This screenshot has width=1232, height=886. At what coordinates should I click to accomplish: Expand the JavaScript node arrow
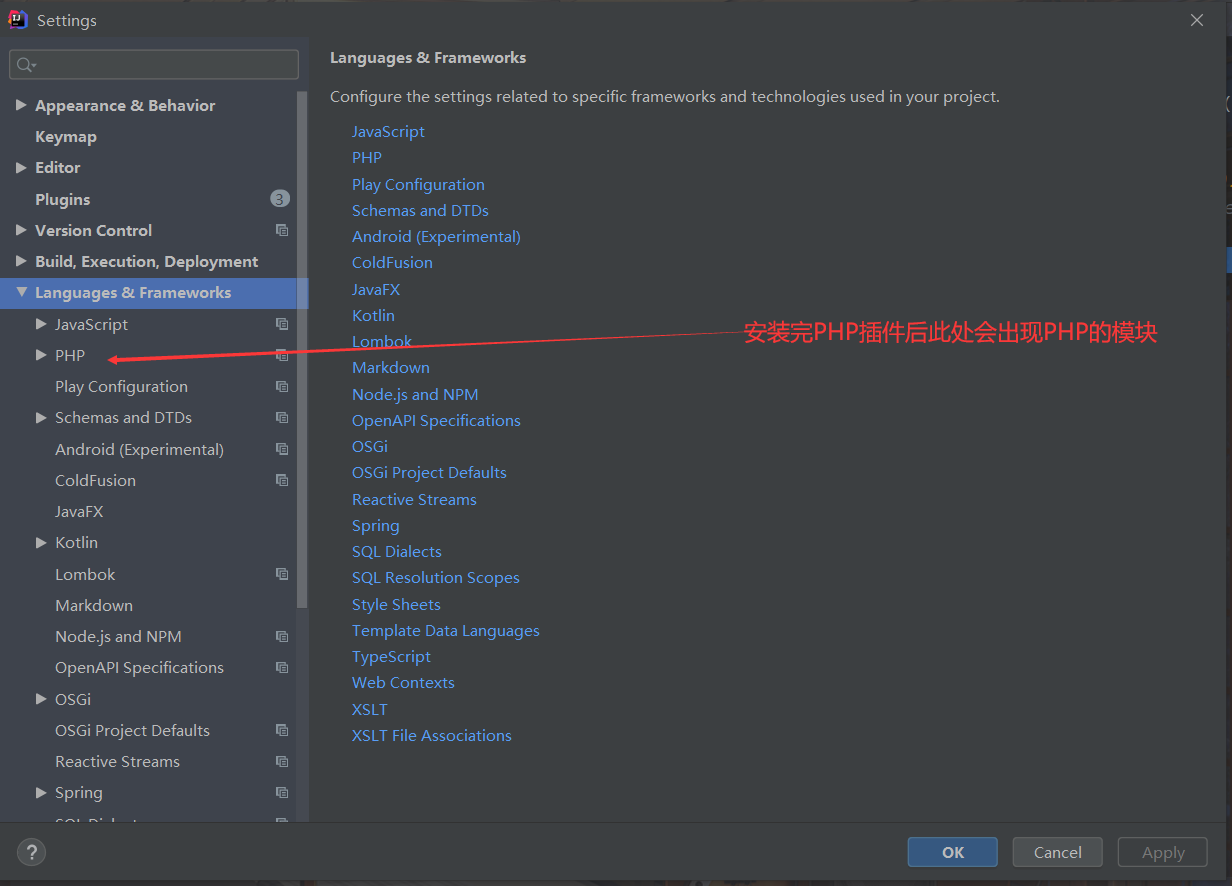[41, 324]
